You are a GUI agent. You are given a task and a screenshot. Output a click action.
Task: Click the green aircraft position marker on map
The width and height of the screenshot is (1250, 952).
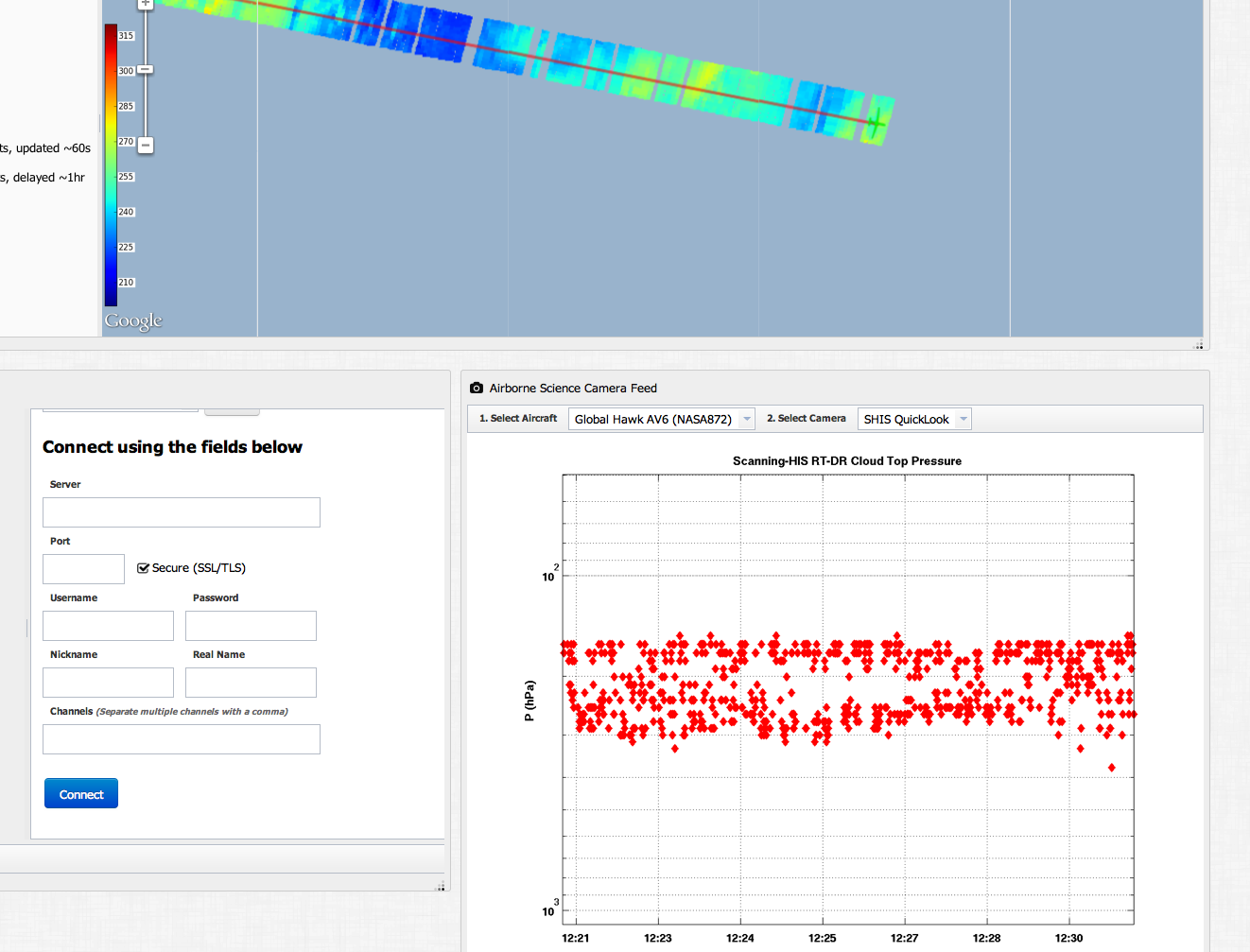pos(877,121)
